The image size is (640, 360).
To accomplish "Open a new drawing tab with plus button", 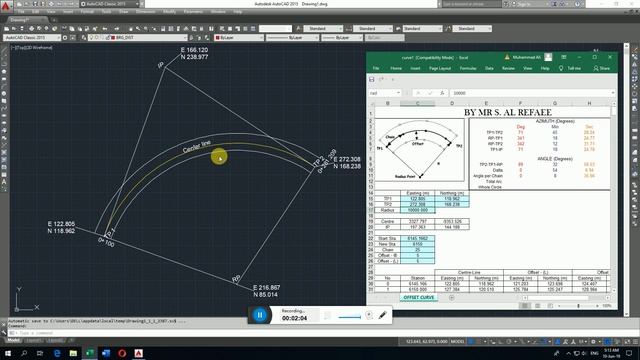I will pos(53,20).
